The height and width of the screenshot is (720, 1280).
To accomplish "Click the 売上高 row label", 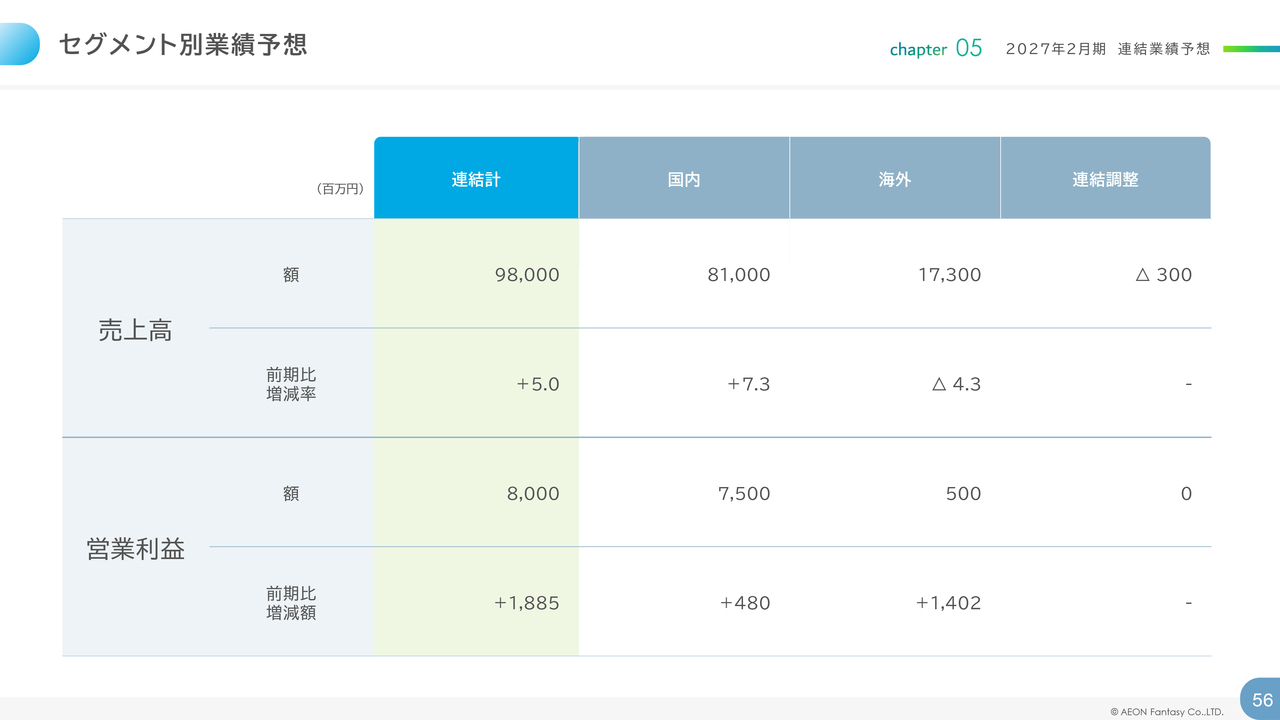I will tap(135, 331).
